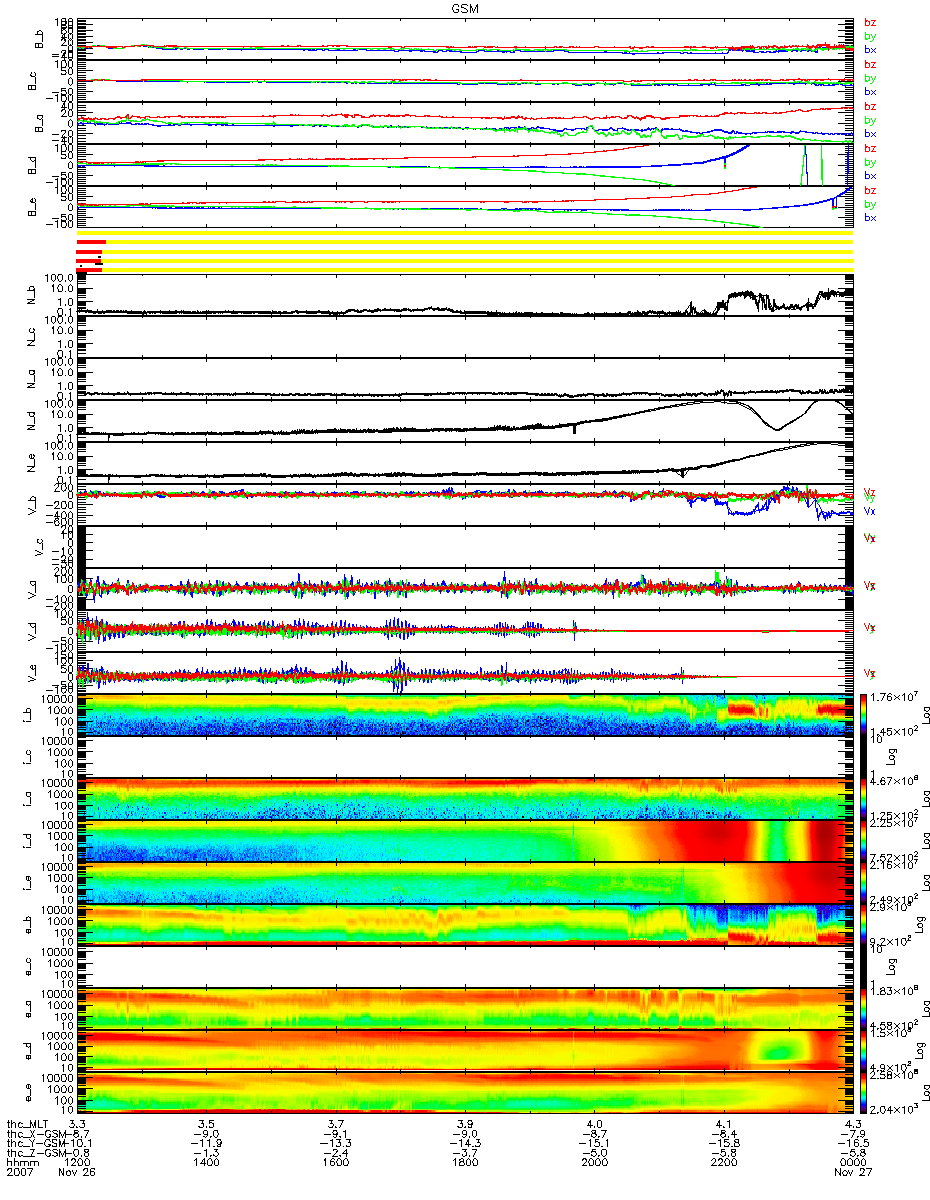Click the 1200 time tick label
Screen dimensions: 930x1200
[x=78, y=1163]
